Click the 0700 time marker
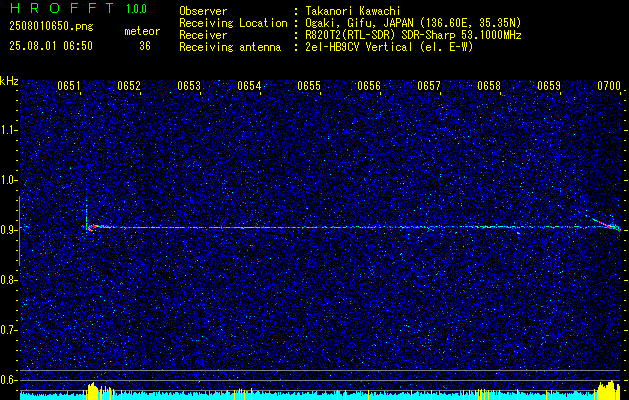 coord(609,85)
